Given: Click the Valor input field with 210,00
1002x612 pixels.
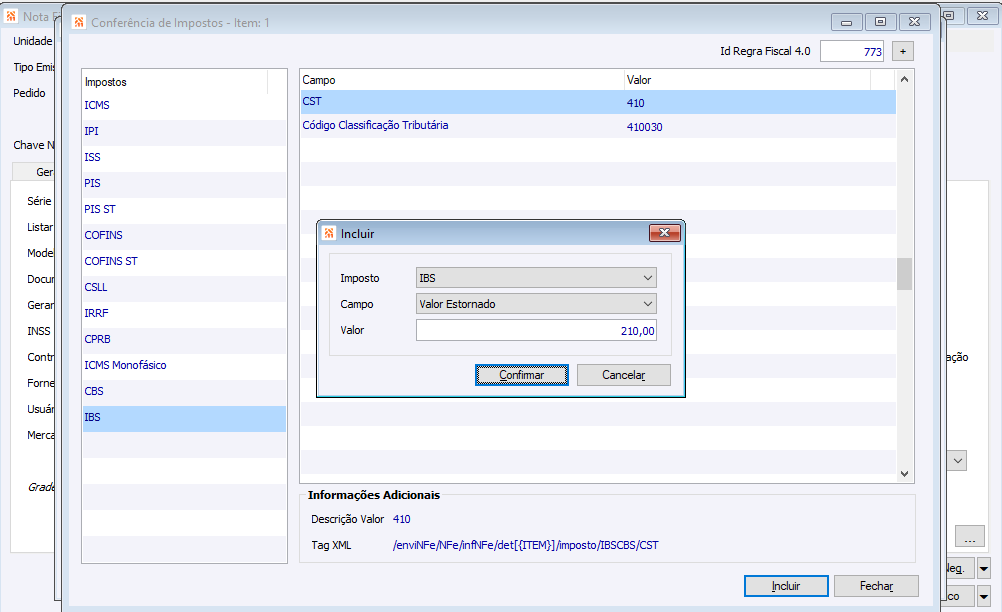Looking at the screenshot, I should pyautogui.click(x=536, y=330).
